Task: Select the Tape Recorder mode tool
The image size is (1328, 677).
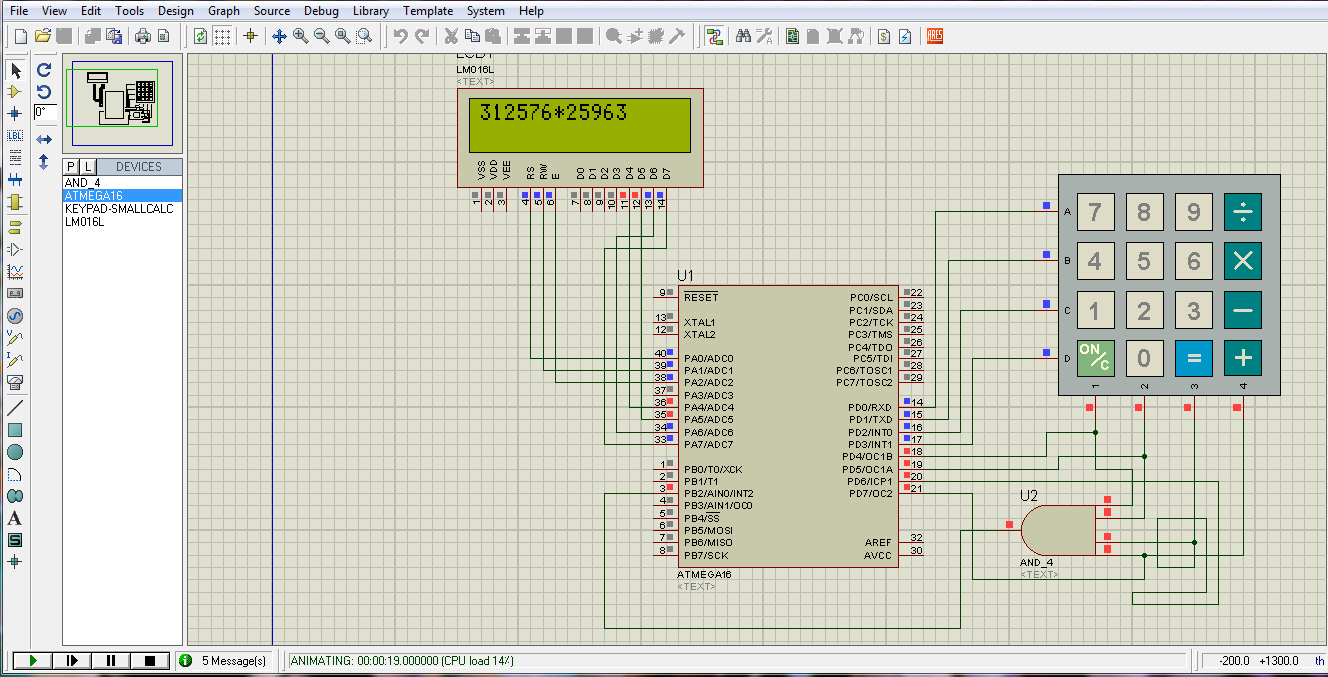Action: pos(15,293)
